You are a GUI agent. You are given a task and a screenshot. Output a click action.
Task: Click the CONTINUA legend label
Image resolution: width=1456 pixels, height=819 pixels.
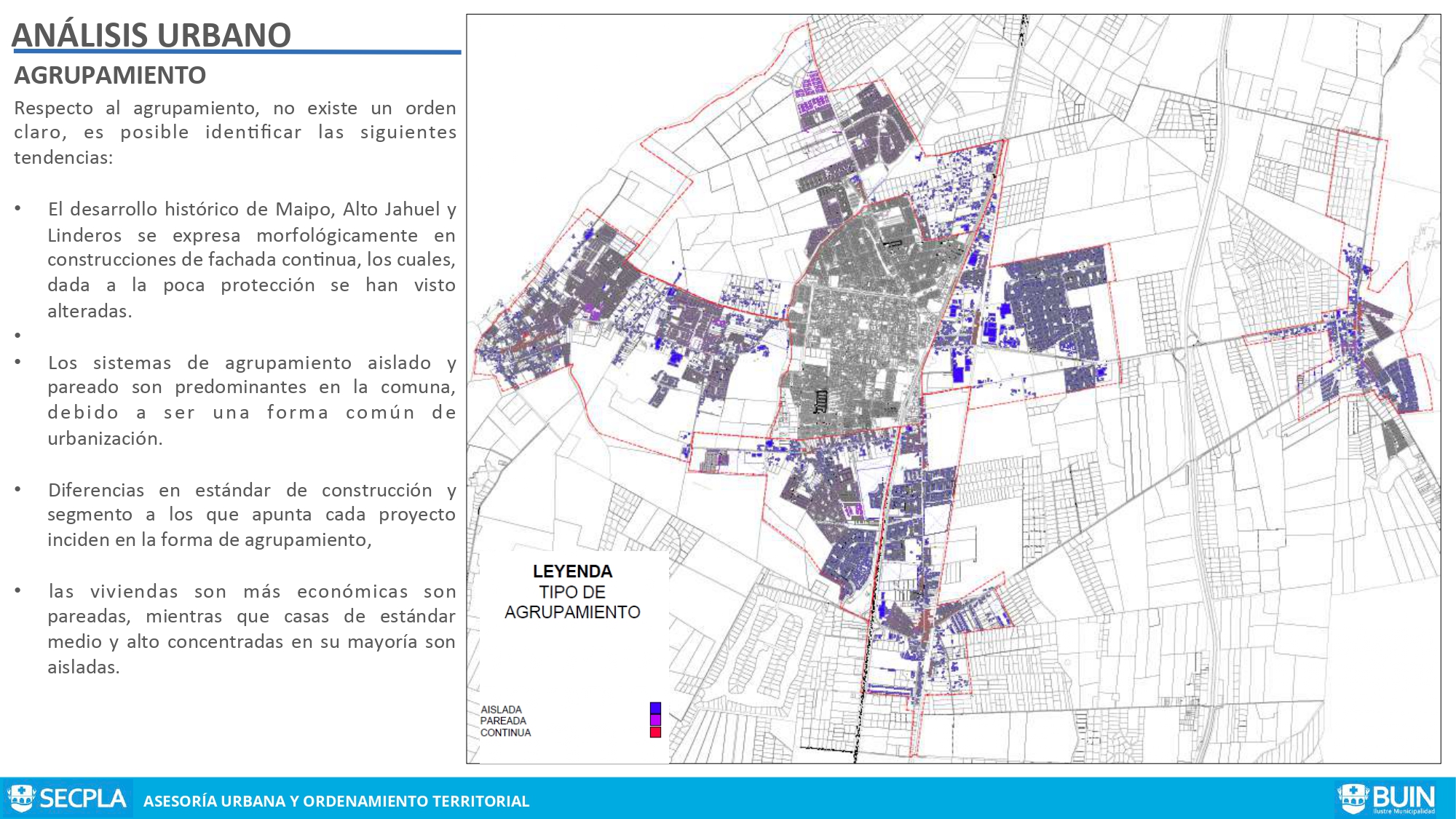[x=505, y=732]
